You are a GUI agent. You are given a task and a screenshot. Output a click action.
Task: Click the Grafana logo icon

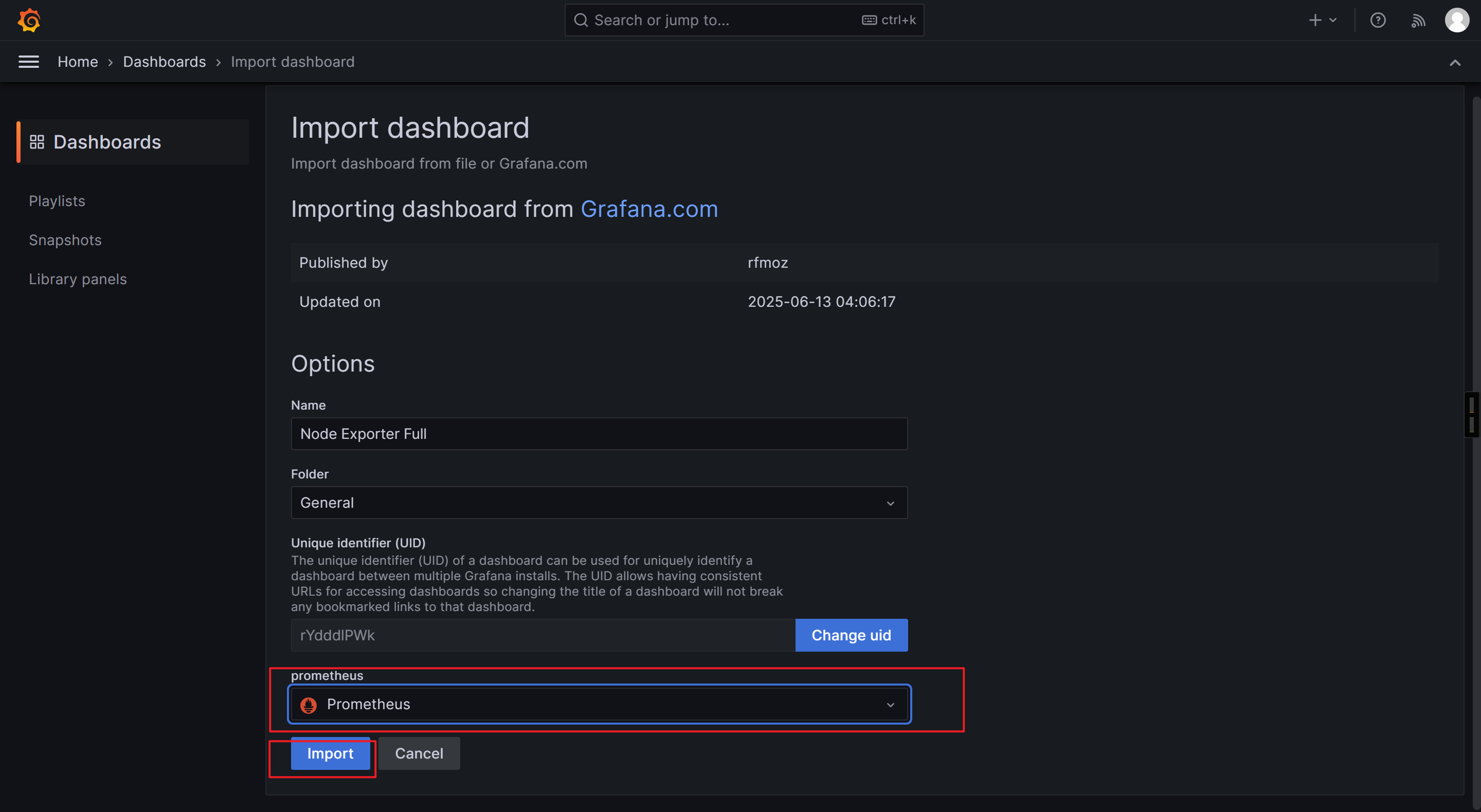coord(29,20)
